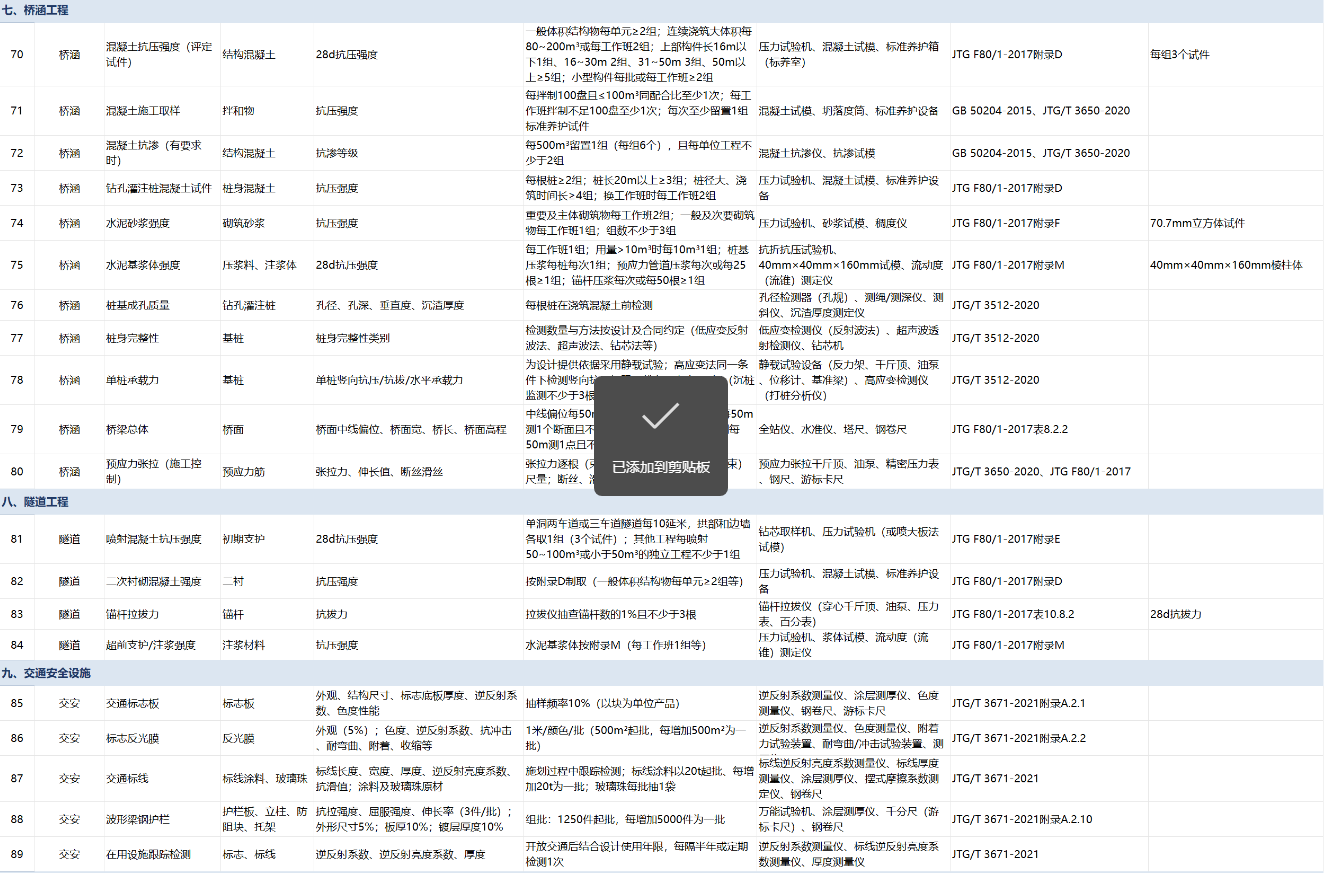Select the cell 在用设施跟踪检测

[x=148, y=855]
